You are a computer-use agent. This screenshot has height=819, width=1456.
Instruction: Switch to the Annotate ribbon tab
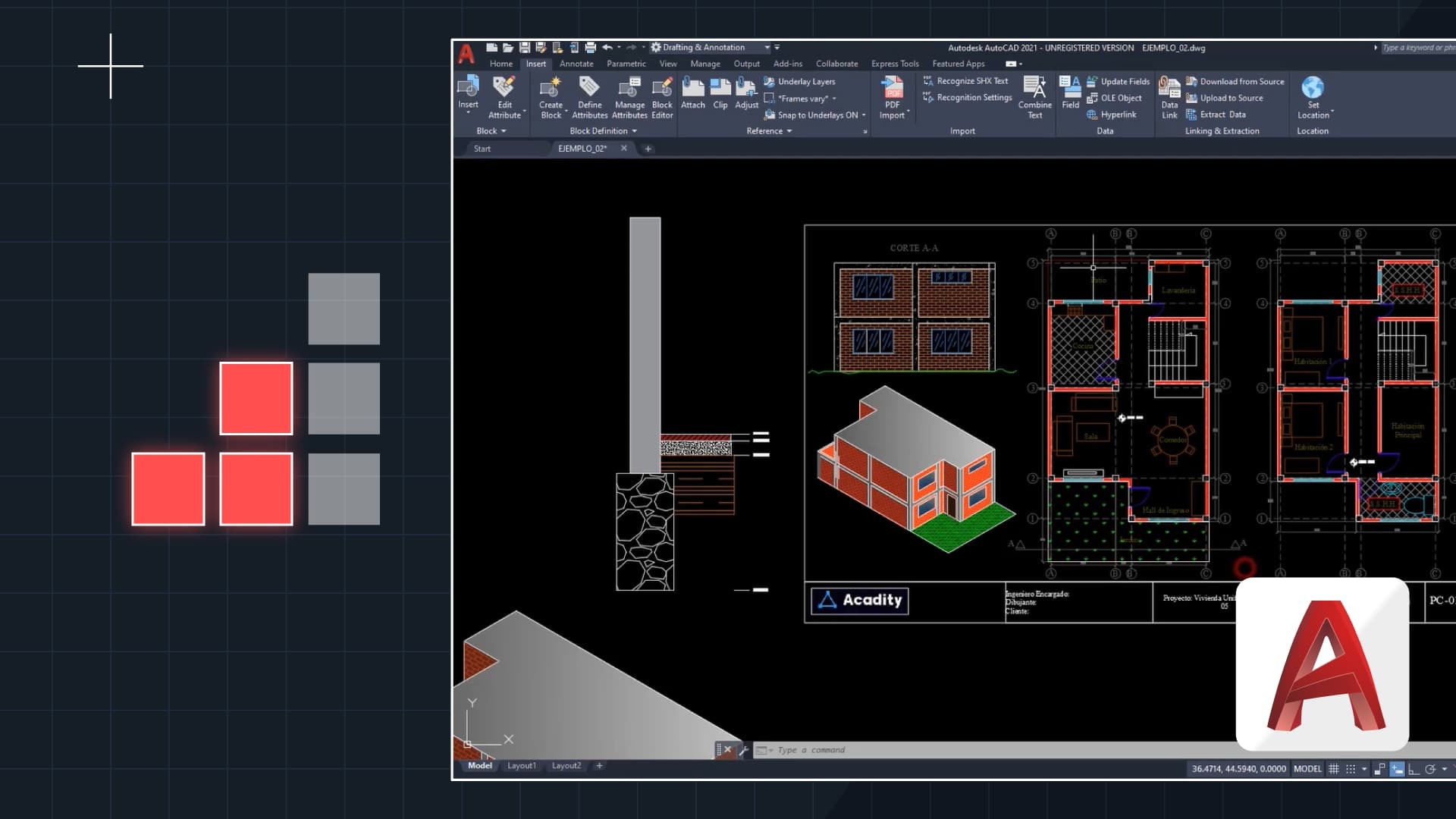point(576,64)
